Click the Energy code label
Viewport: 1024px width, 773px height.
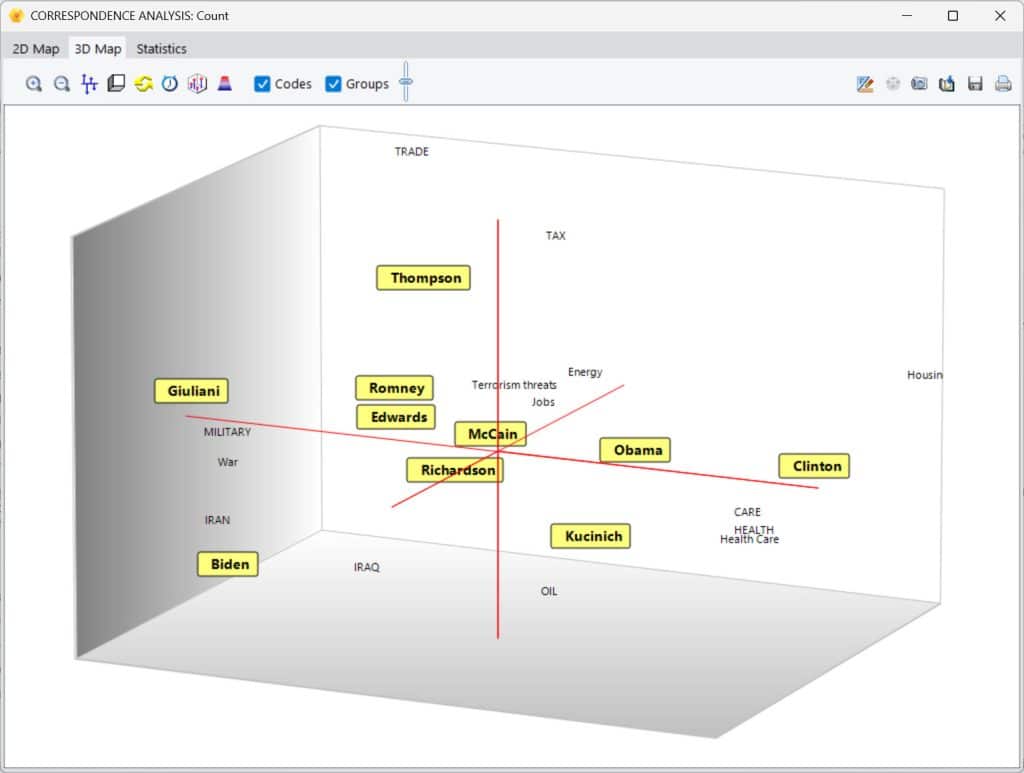[585, 372]
